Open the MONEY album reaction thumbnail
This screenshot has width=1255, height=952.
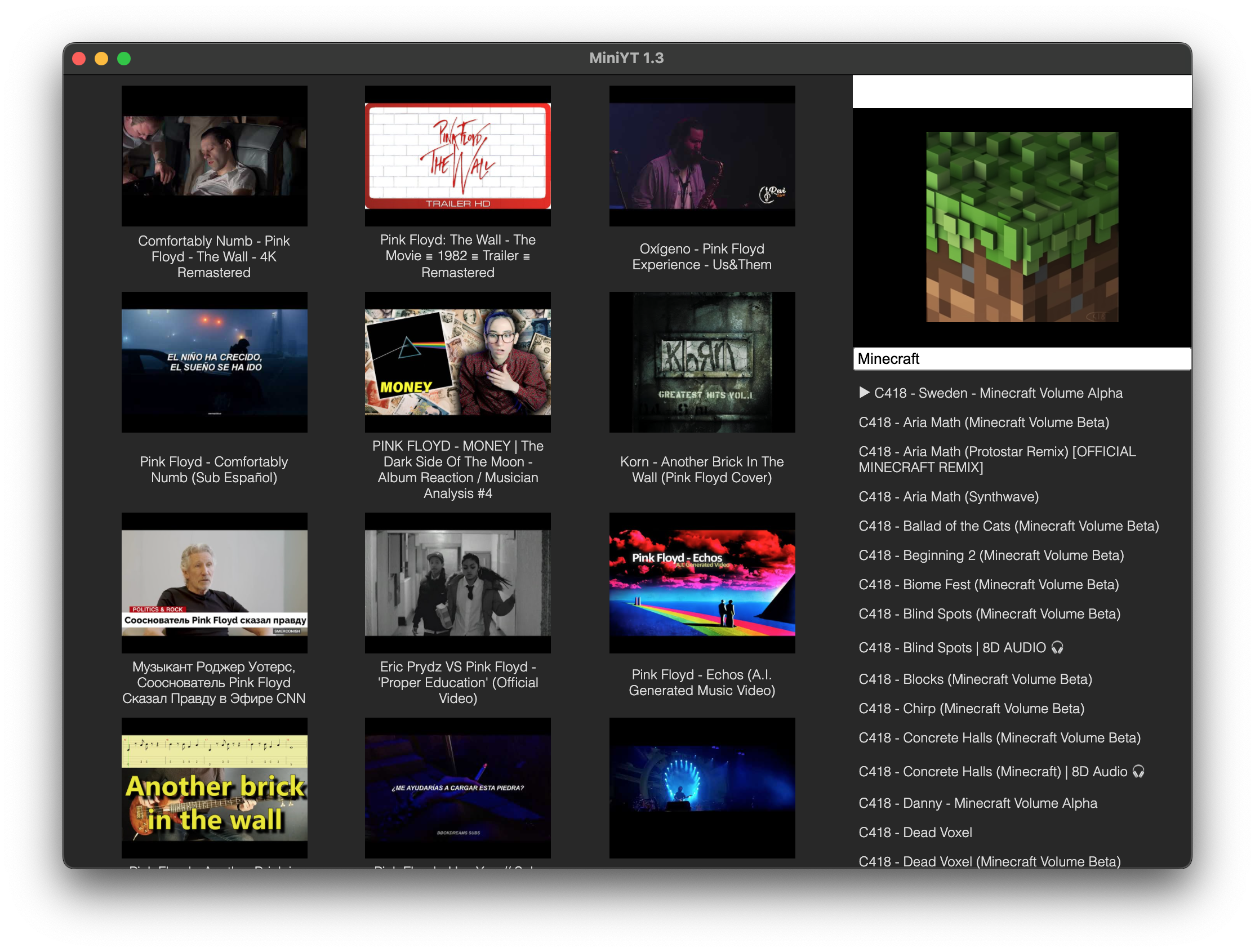(457, 362)
